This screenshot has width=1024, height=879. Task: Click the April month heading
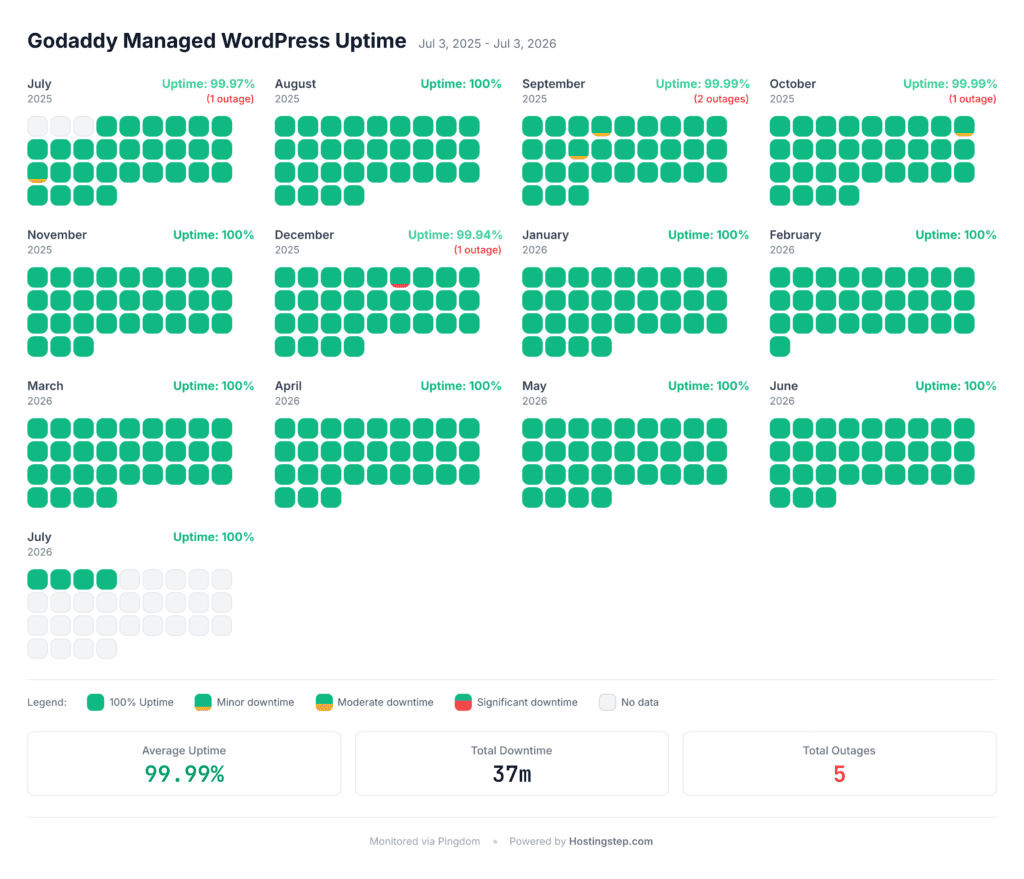(288, 386)
